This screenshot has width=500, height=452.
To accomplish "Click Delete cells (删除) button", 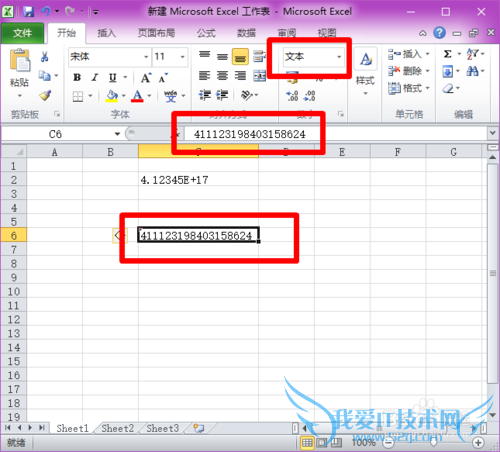I will (x=409, y=71).
